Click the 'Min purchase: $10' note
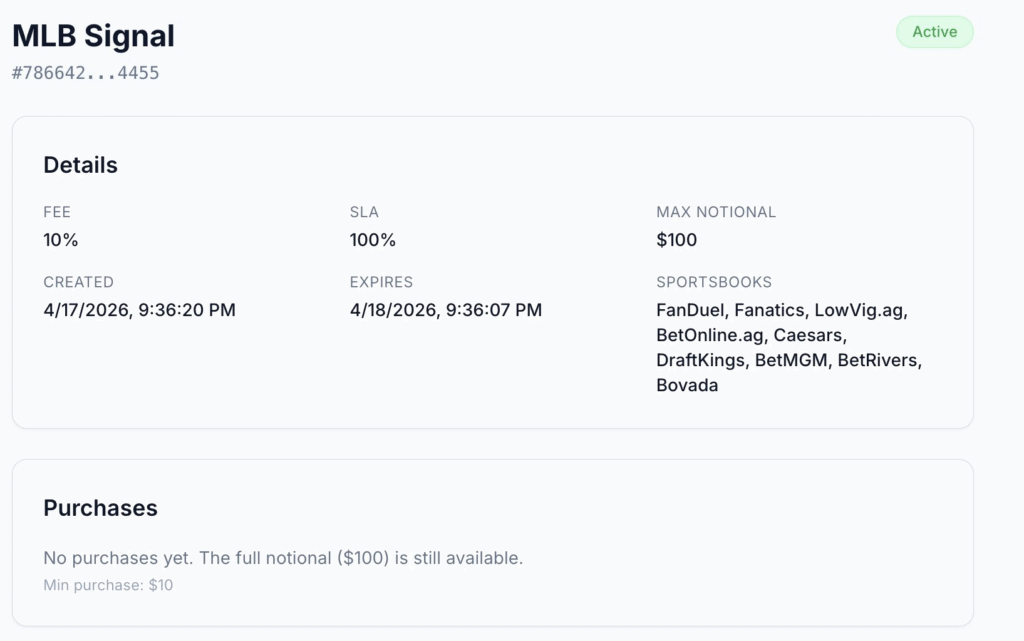 tap(108, 585)
